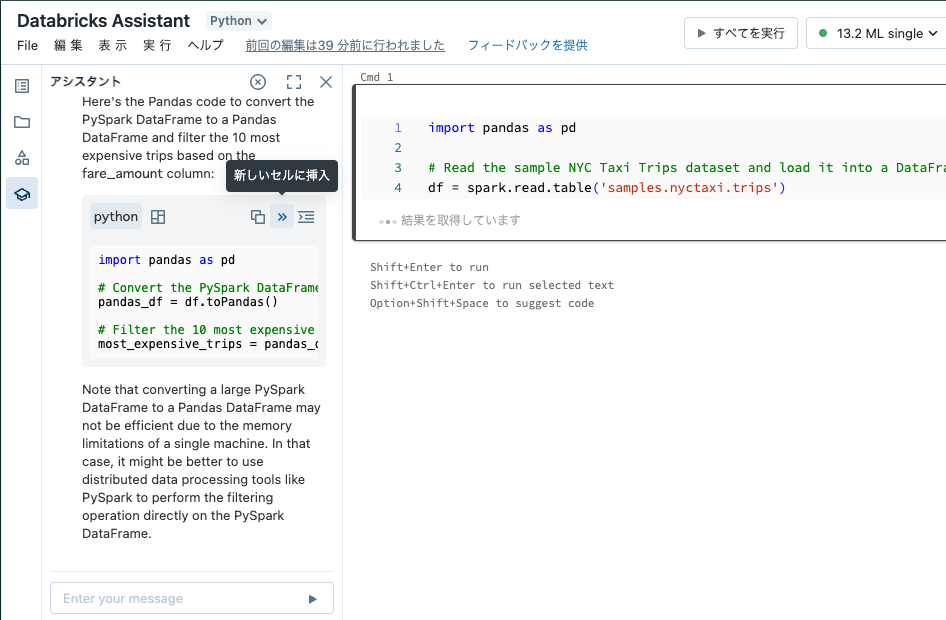
Task: Clear the assistant conversation with the circled X
Action: point(257,81)
